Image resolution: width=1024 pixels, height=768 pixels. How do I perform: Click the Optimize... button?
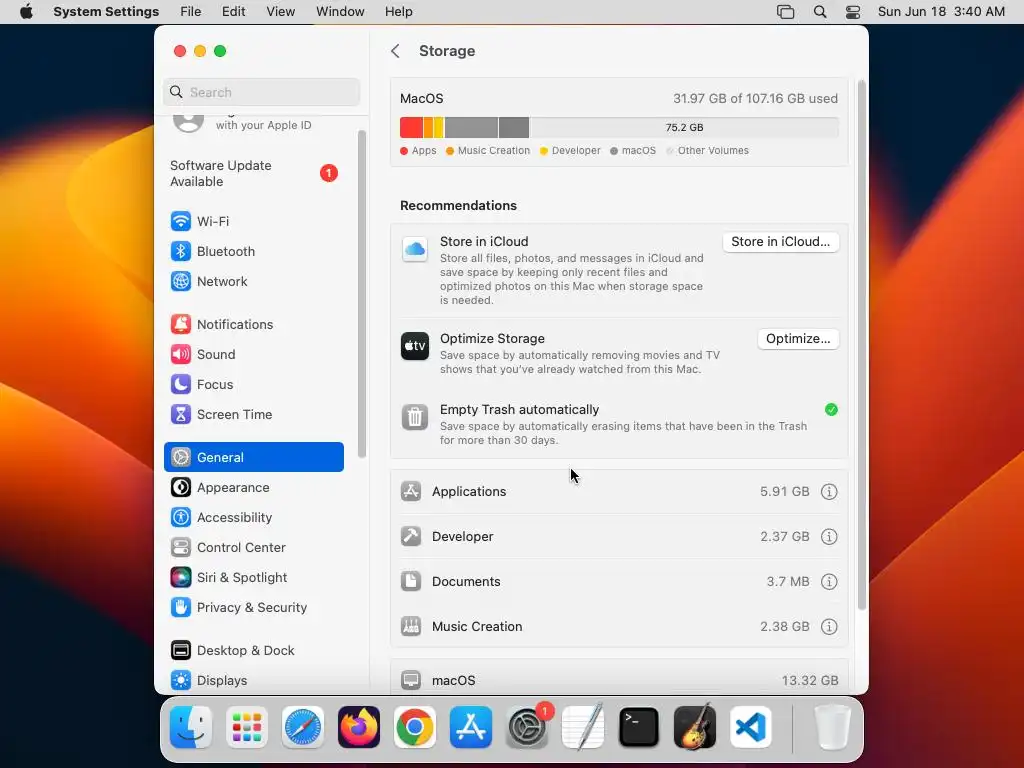click(x=798, y=339)
